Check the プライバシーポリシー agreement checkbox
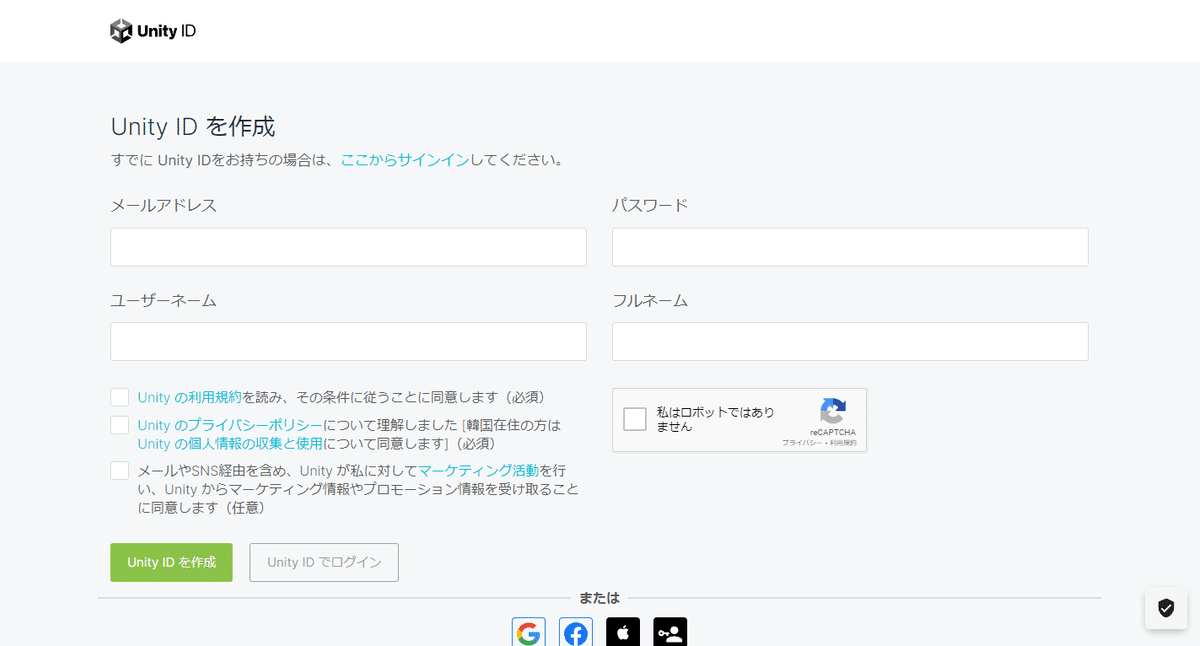The image size is (1200, 646). pos(120,425)
